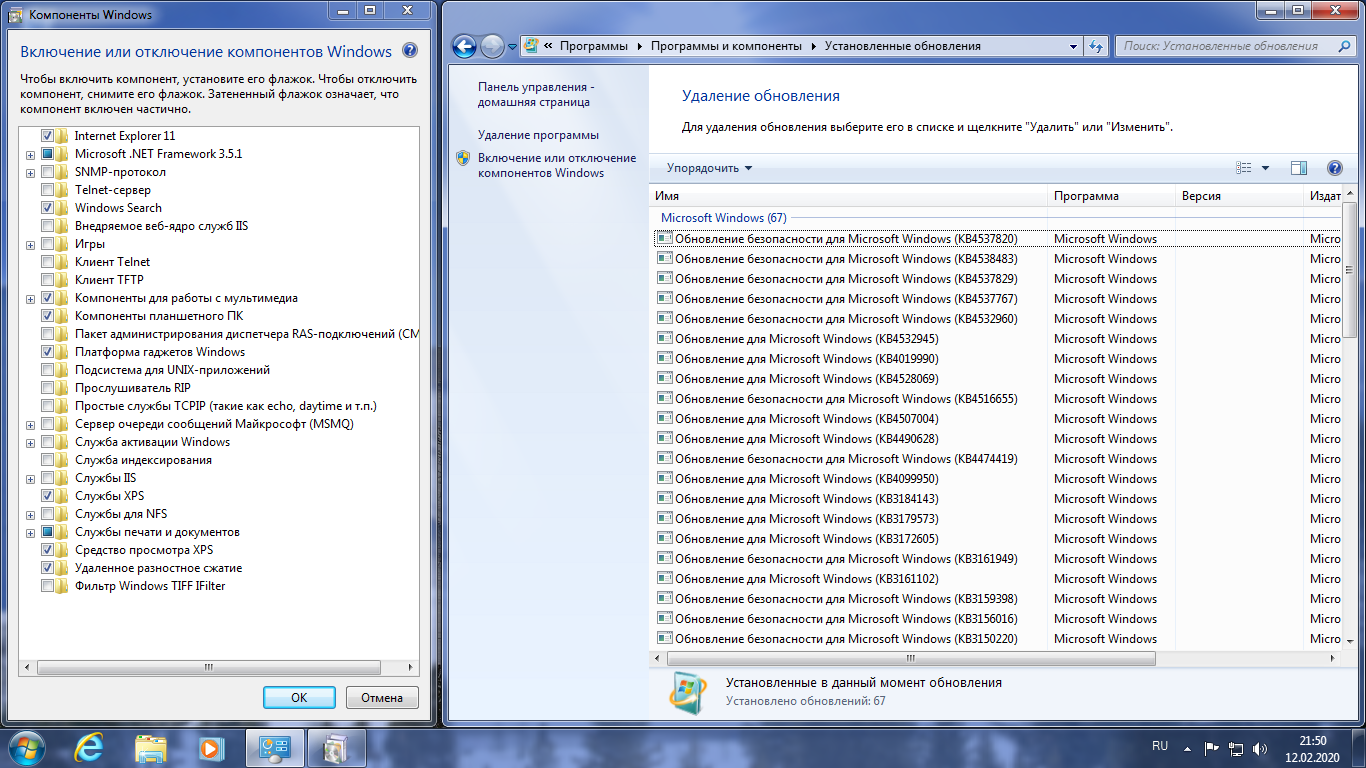Click horizontal scrollbar in features list
This screenshot has height=768, width=1366.
click(x=210, y=667)
